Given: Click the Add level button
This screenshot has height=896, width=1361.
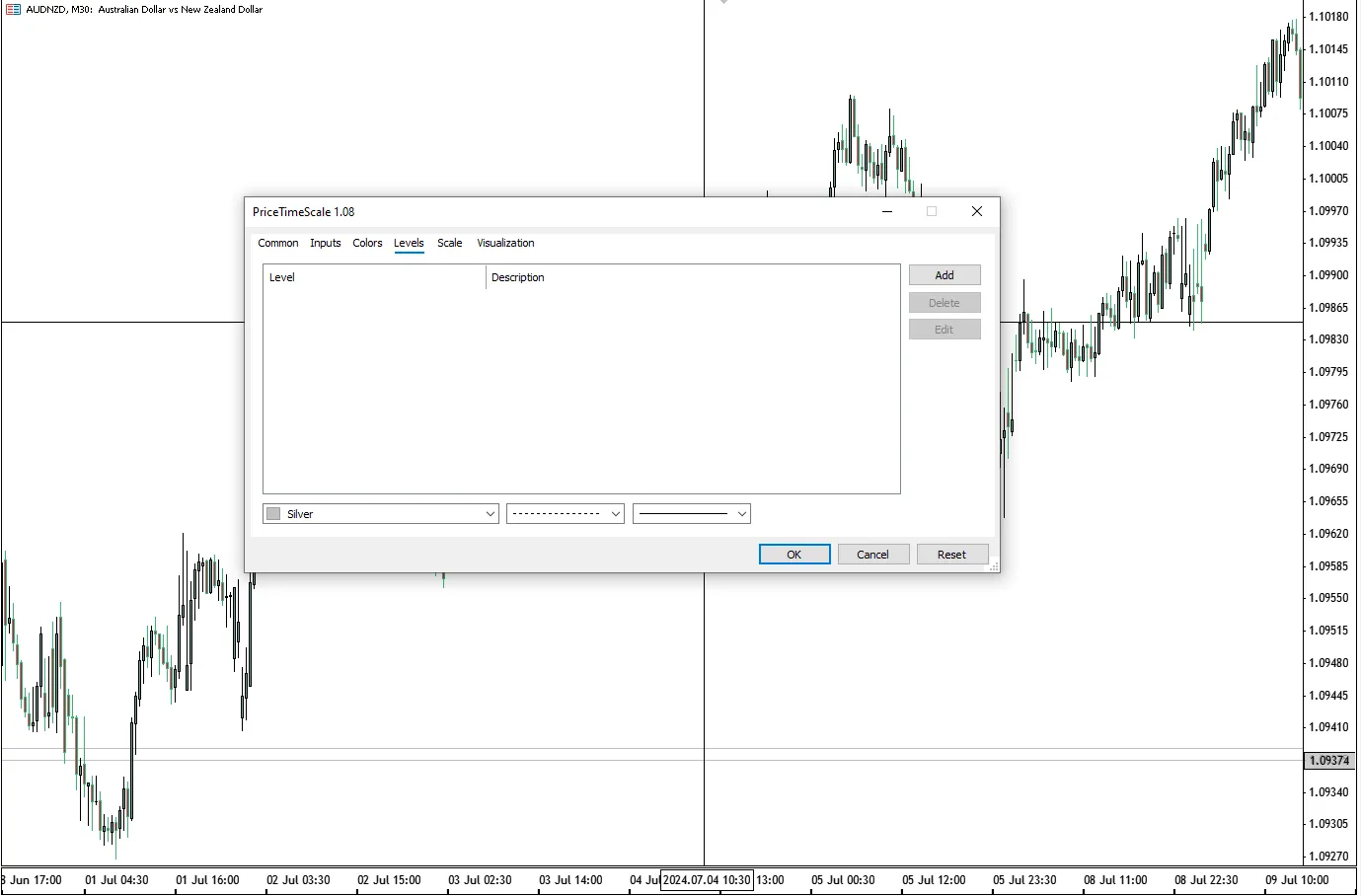Looking at the screenshot, I should [945, 275].
